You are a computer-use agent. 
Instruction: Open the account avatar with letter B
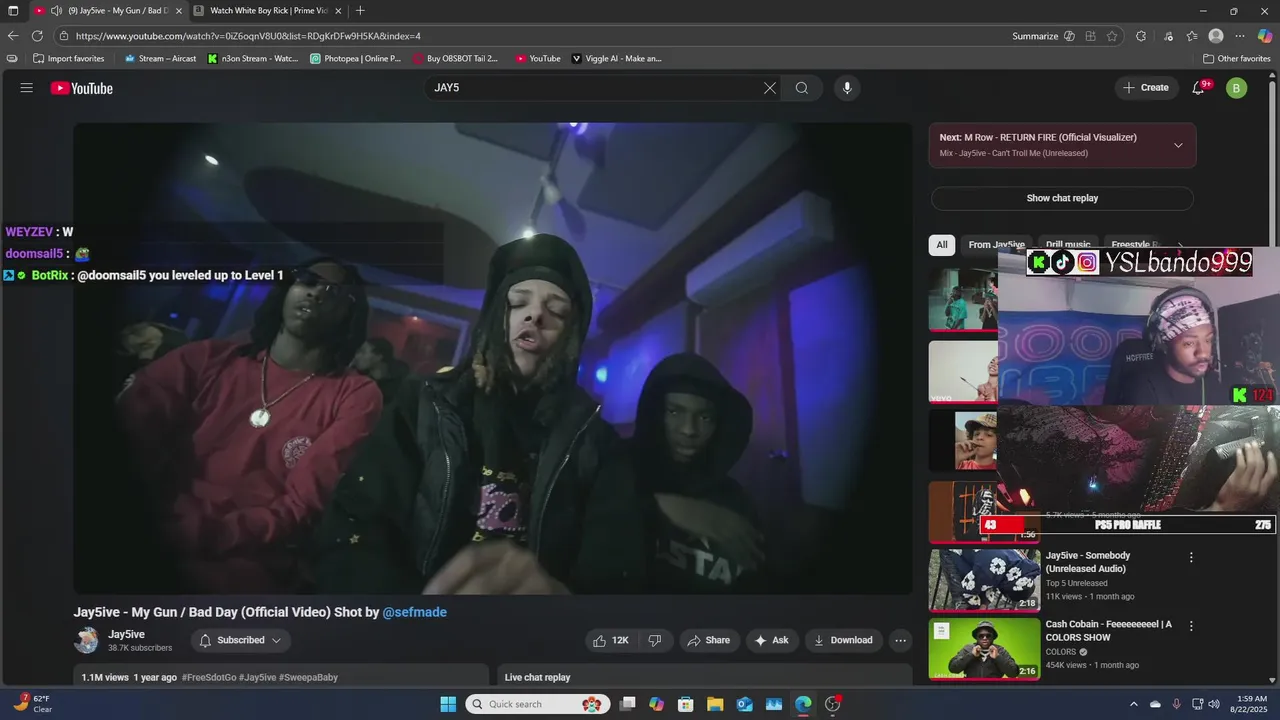click(x=1237, y=88)
